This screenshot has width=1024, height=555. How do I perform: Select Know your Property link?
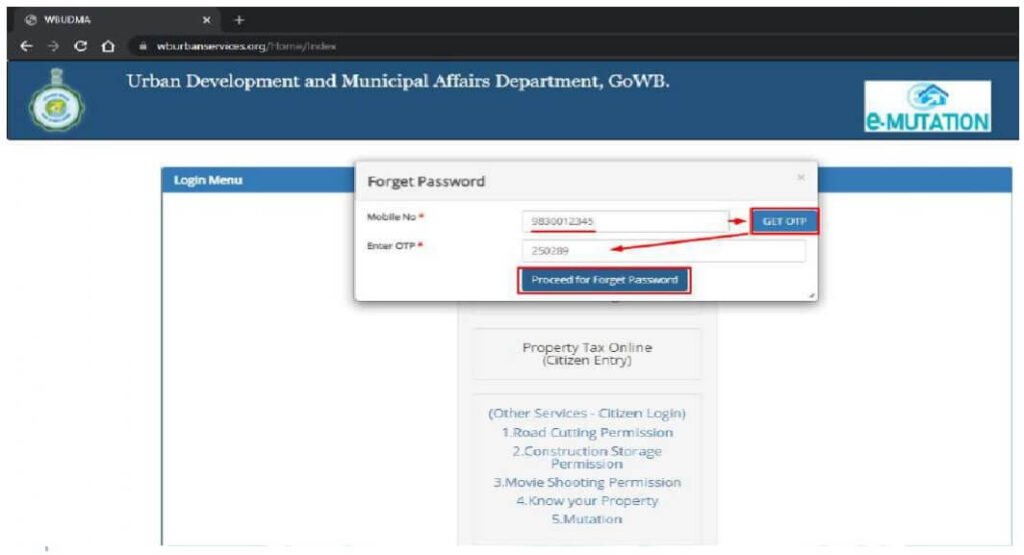coord(586,501)
